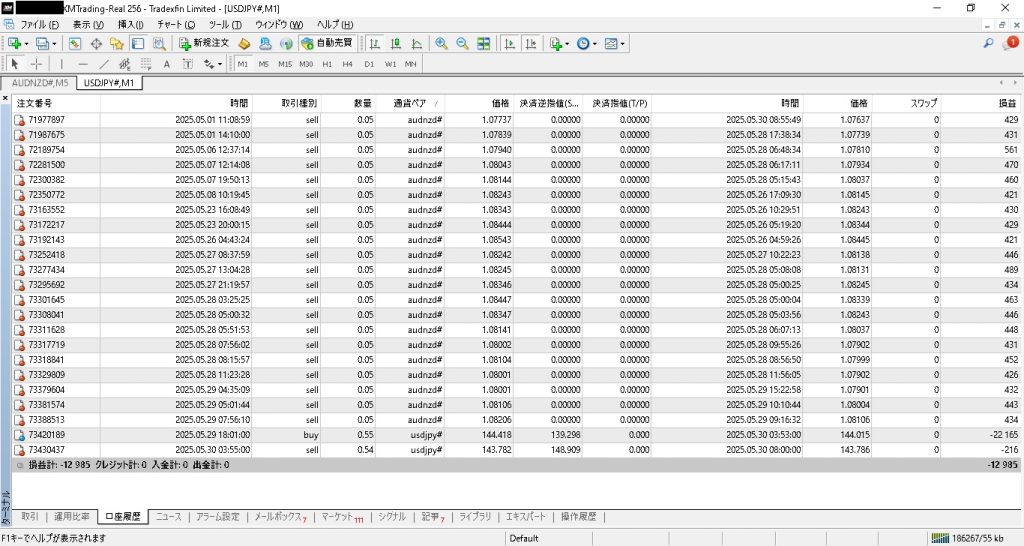Viewport: 1024px width, 546px height.
Task: Open the indicators list dropdown
Action: point(567,44)
